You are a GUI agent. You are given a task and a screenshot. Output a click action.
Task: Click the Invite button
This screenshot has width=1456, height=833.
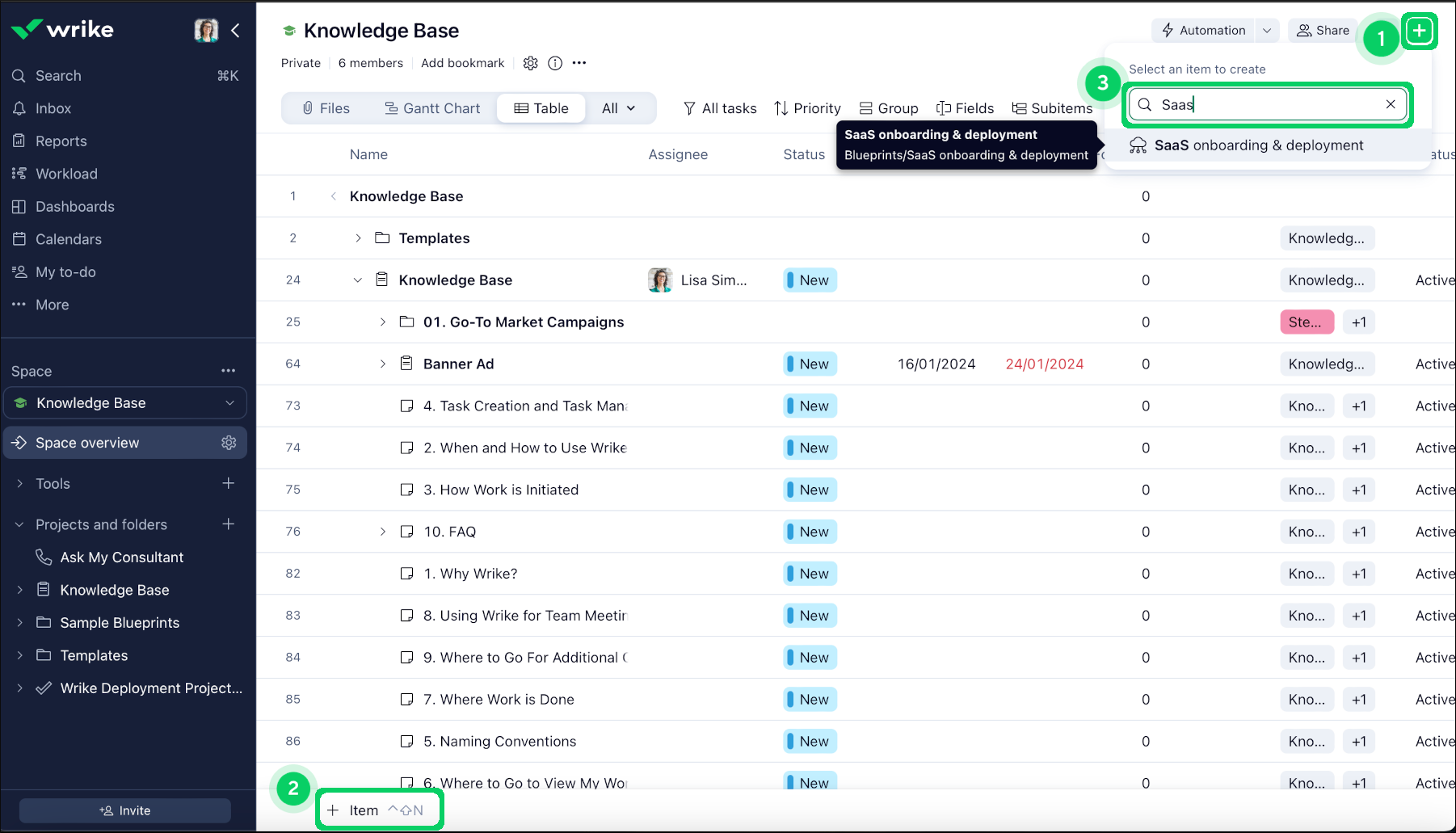click(x=124, y=810)
